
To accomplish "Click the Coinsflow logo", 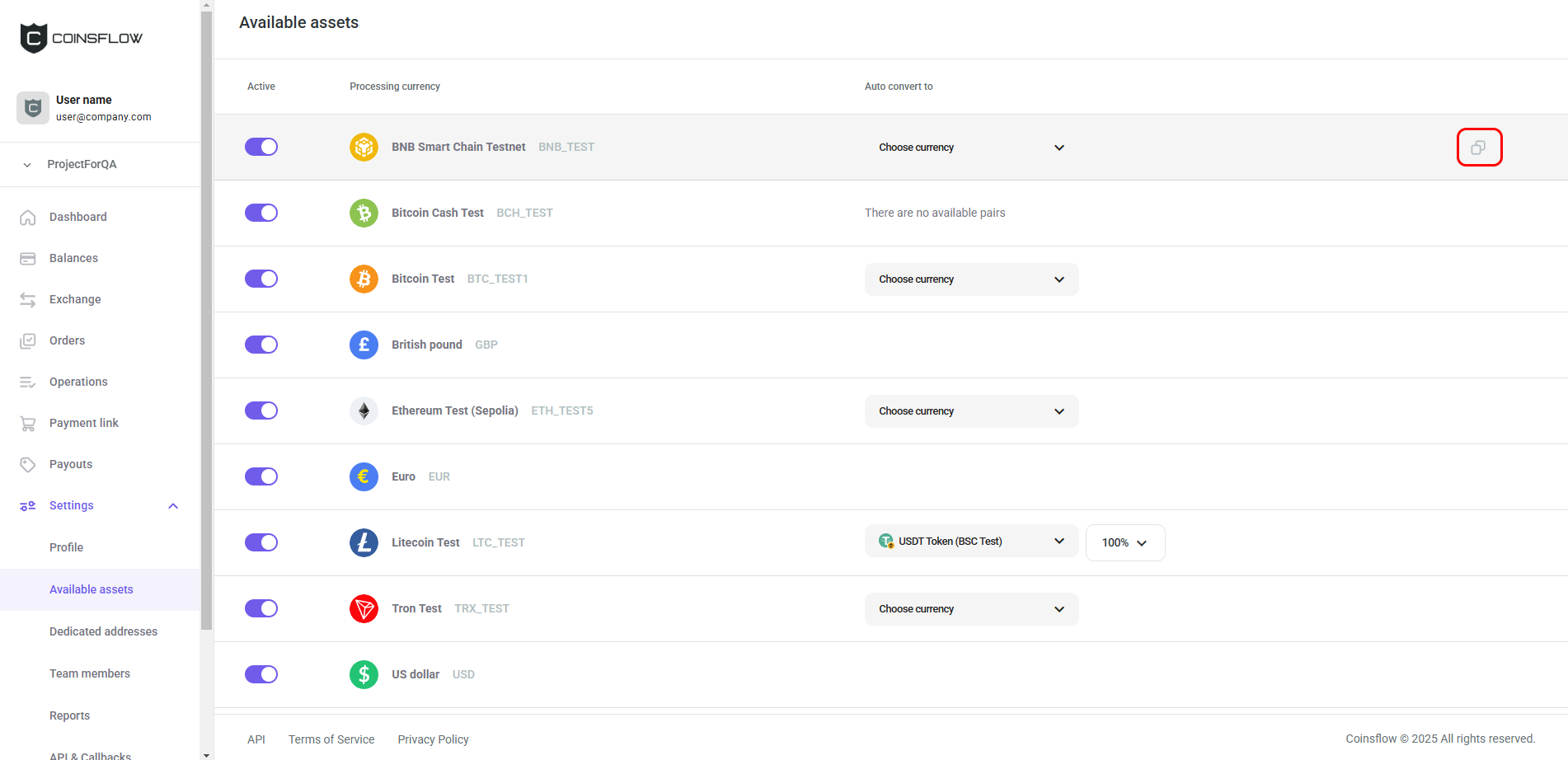I will 81,38.
